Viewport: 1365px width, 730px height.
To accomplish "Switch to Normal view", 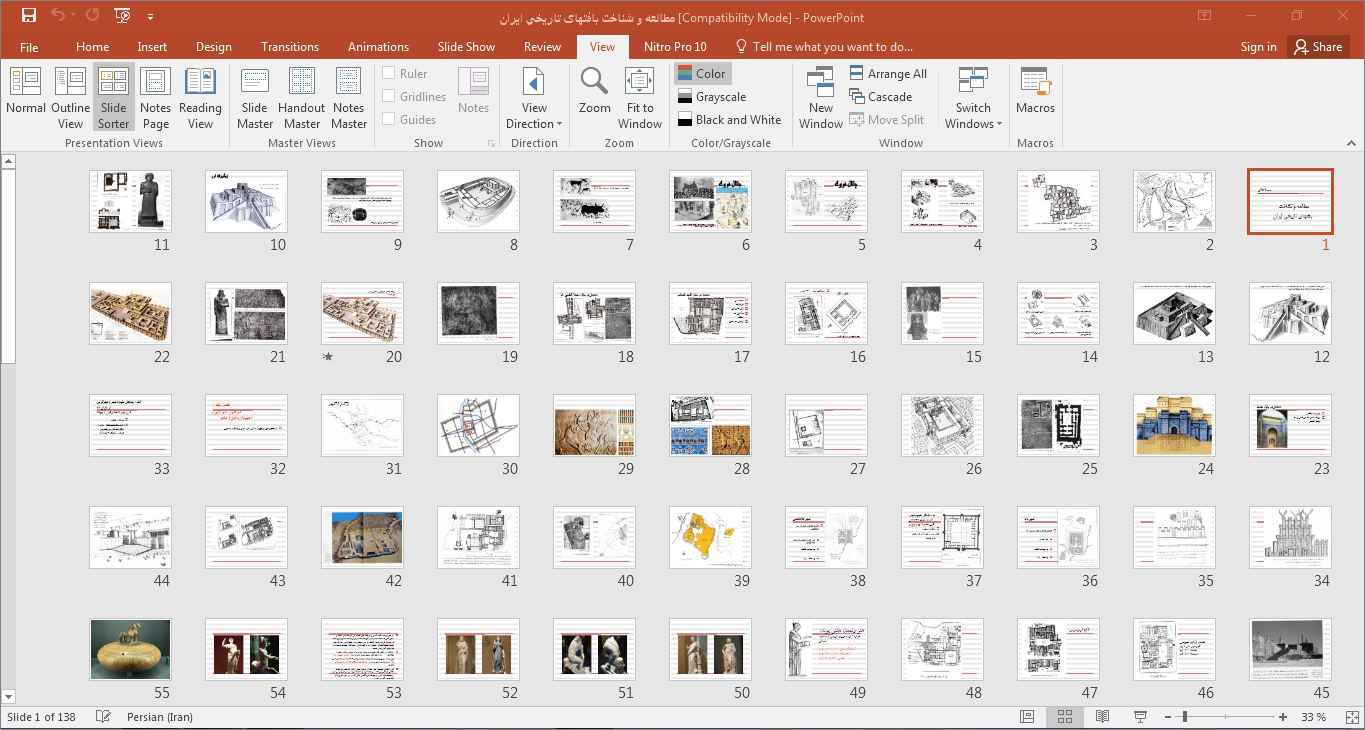I will click(x=25, y=95).
